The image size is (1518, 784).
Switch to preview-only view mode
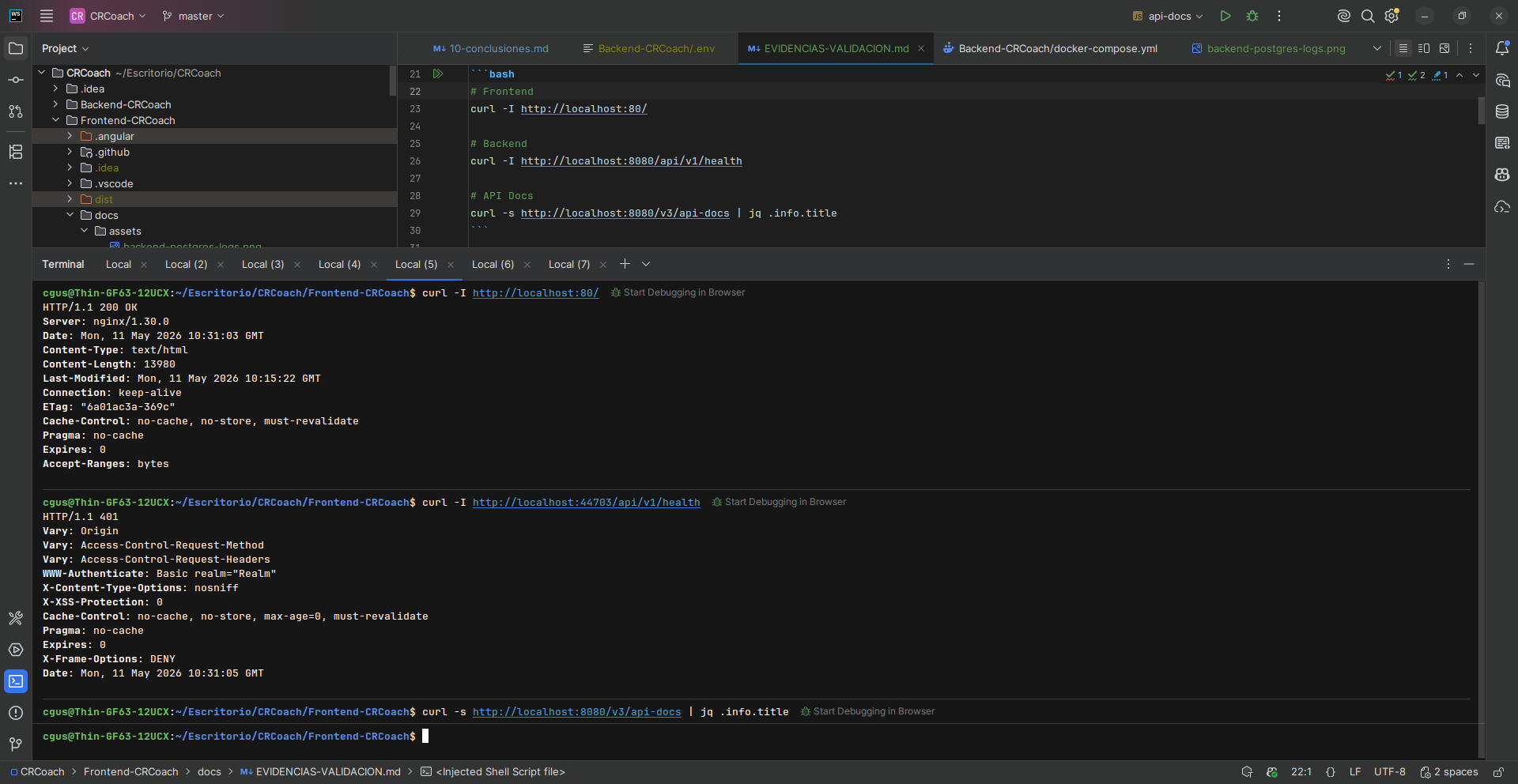pyautogui.click(x=1444, y=48)
